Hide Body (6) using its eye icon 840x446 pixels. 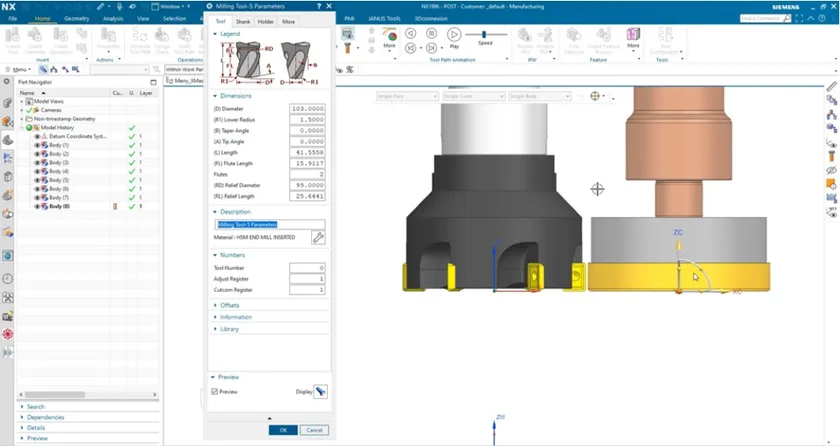point(38,189)
